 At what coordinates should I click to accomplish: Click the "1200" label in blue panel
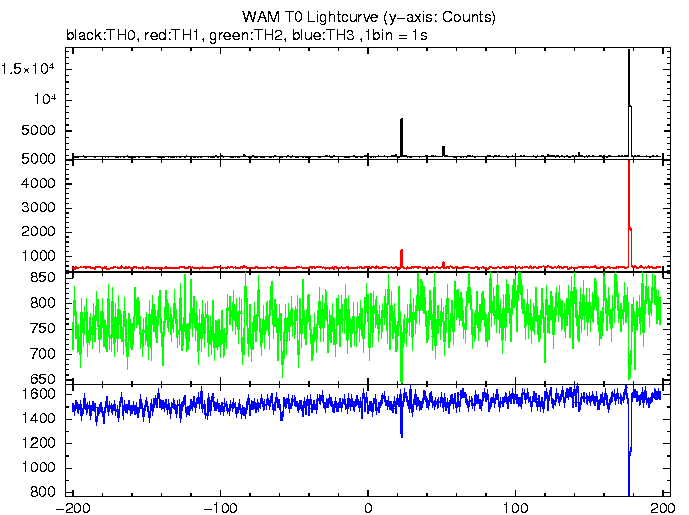[38, 443]
